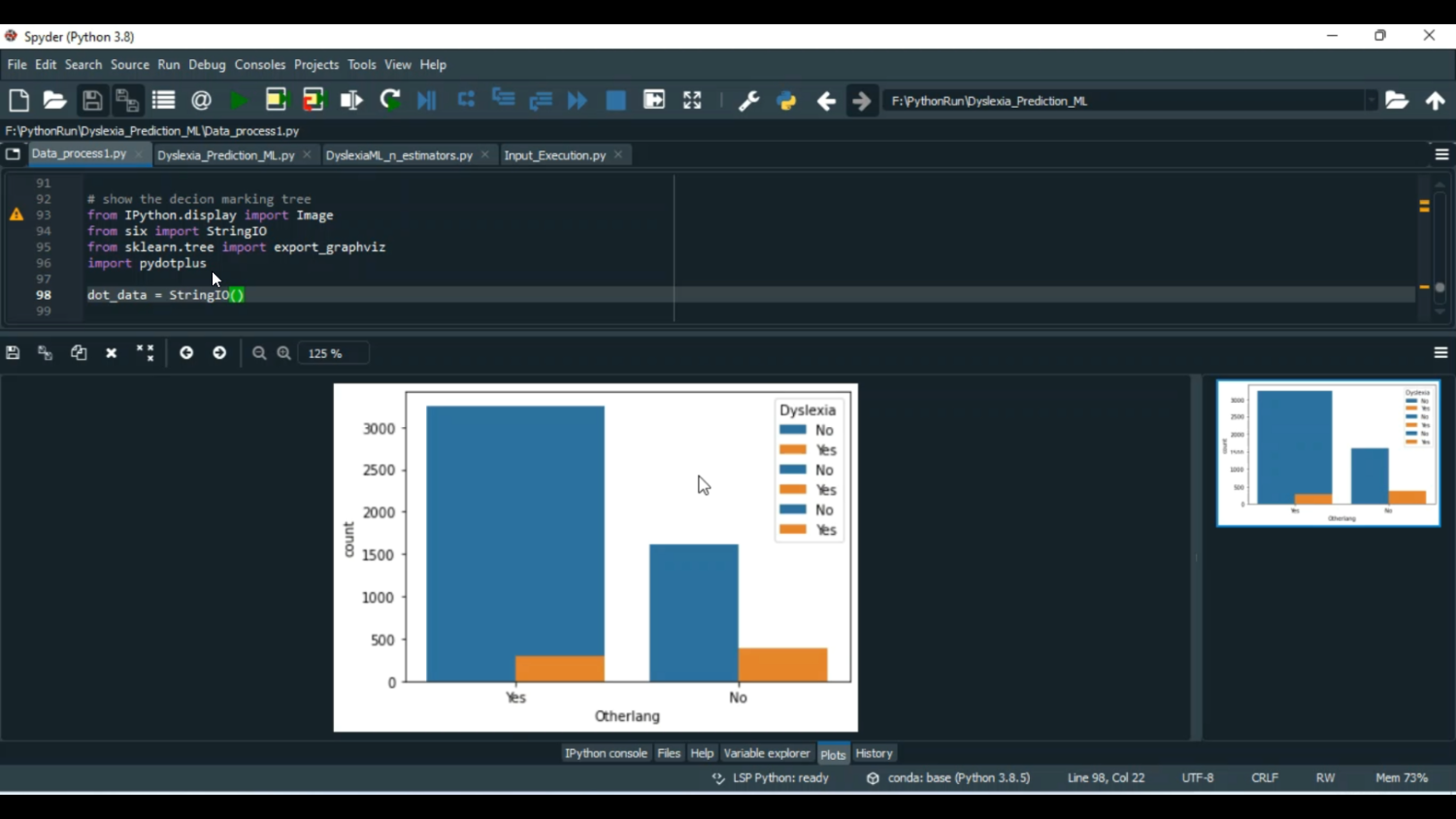Open the plots pane options menu
This screenshot has height=819, width=1456.
tap(1440, 353)
